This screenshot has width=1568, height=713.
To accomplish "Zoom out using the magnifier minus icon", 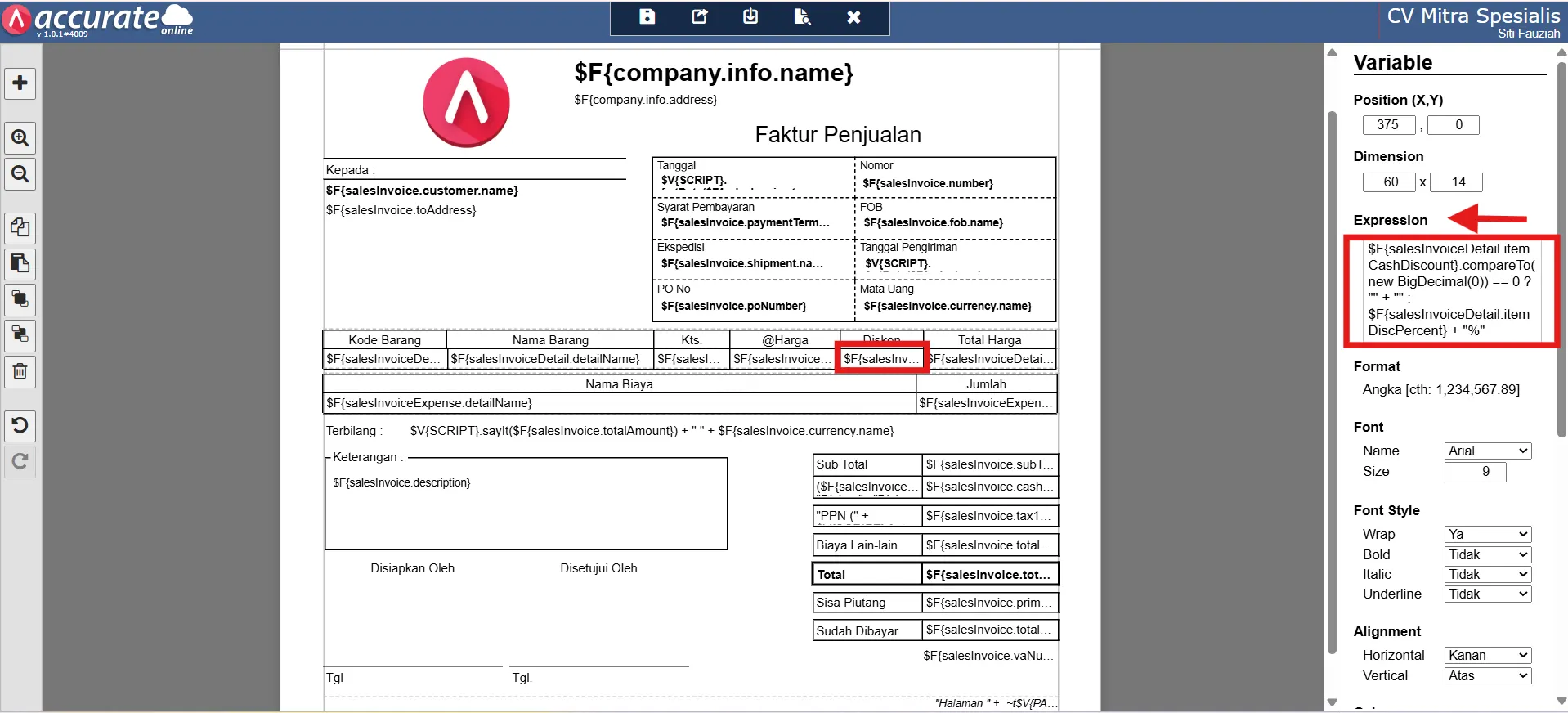I will click(x=20, y=174).
